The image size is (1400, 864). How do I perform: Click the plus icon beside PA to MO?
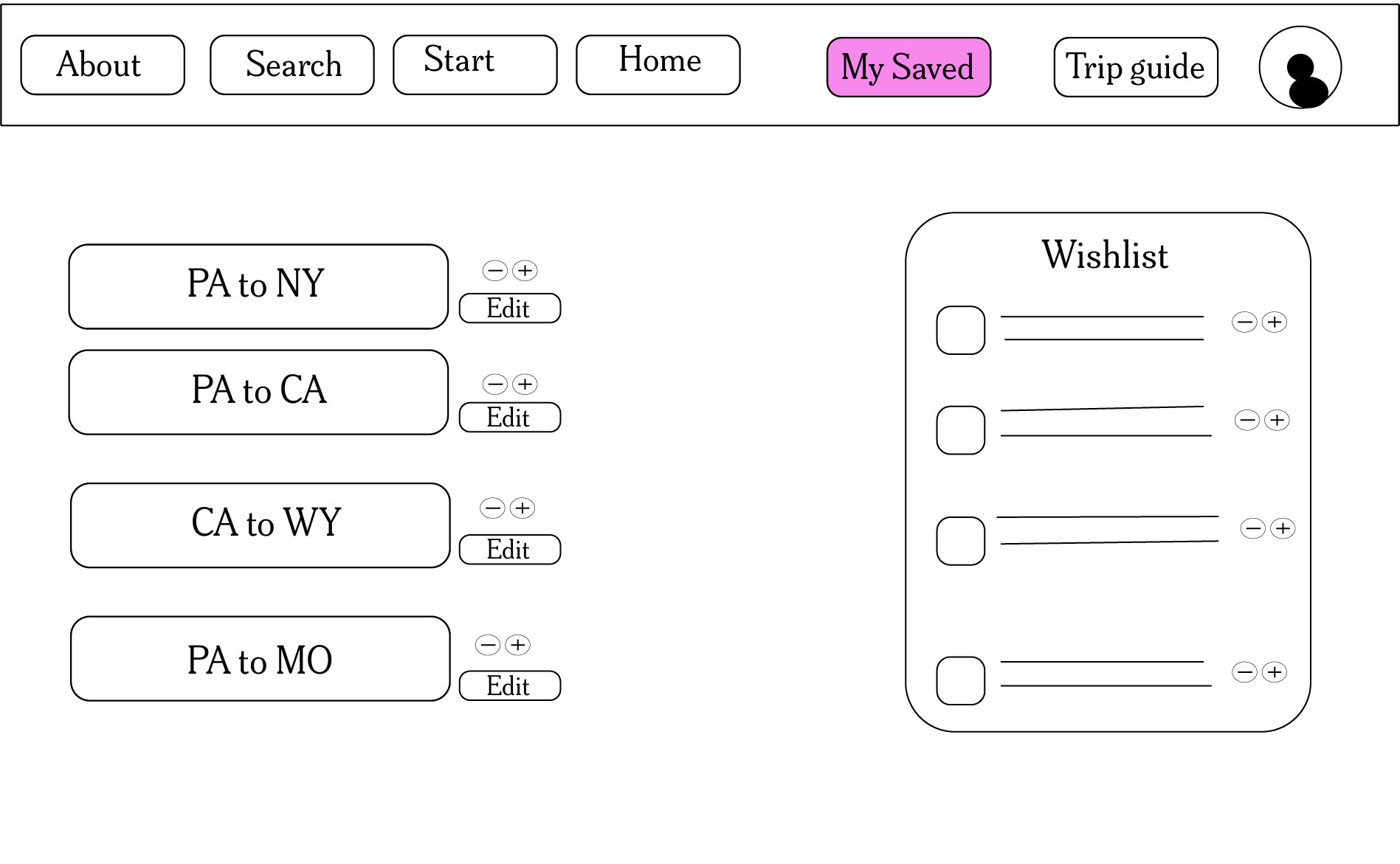pos(517,645)
